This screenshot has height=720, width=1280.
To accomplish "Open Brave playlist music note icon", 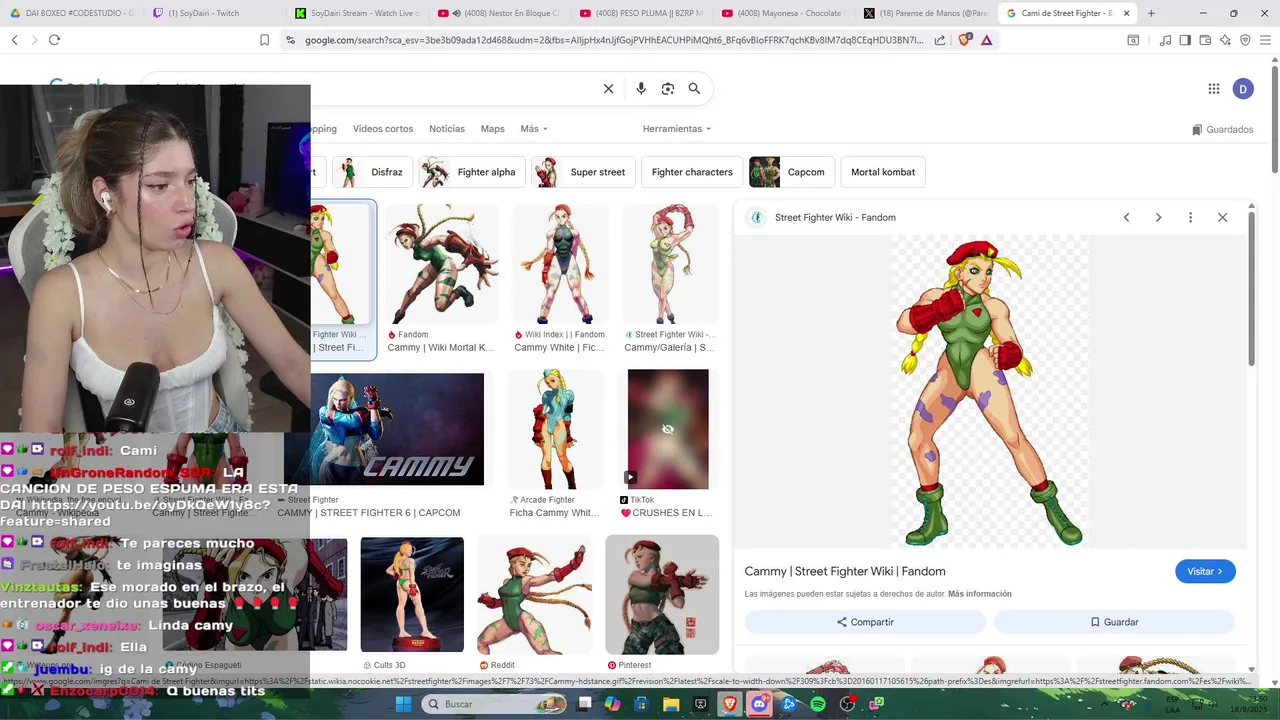I will 1165,40.
